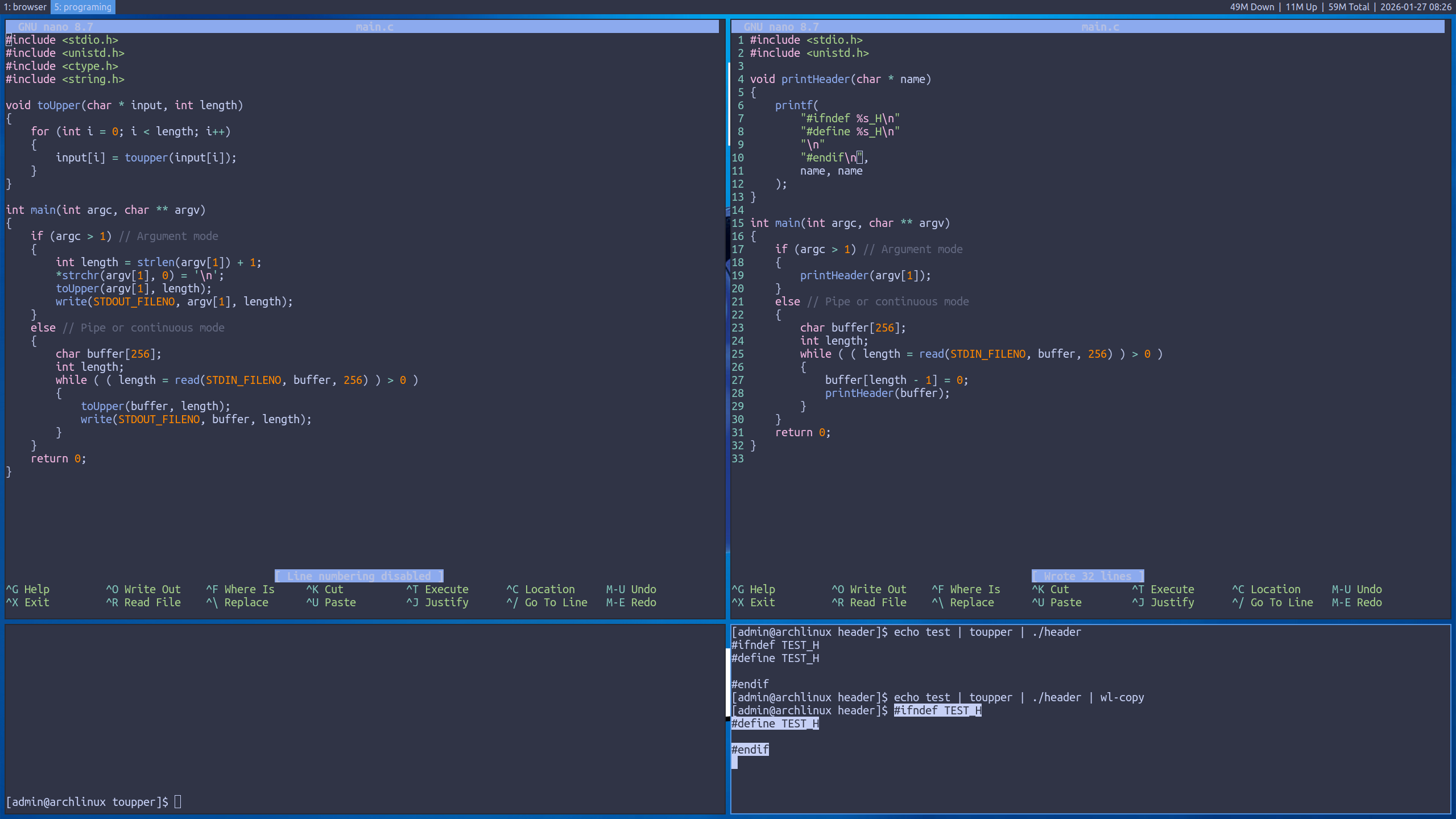Image resolution: width=1456 pixels, height=819 pixels.
Task: Click the ^G Help shortcut in left nano
Action: pos(28,589)
